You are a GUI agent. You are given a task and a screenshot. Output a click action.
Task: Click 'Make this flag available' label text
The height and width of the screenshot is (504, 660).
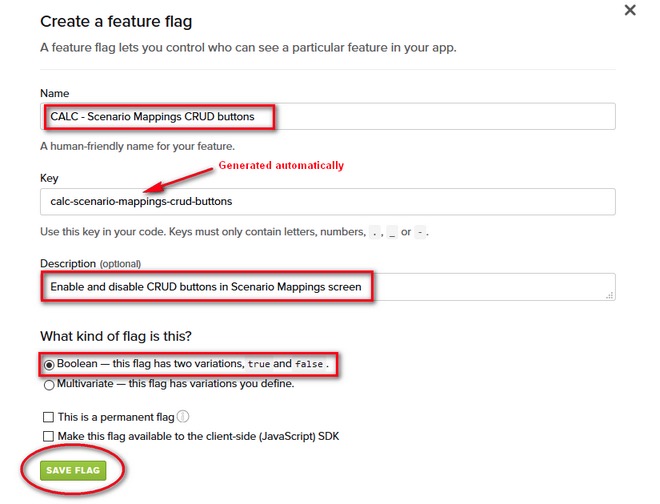[198, 436]
